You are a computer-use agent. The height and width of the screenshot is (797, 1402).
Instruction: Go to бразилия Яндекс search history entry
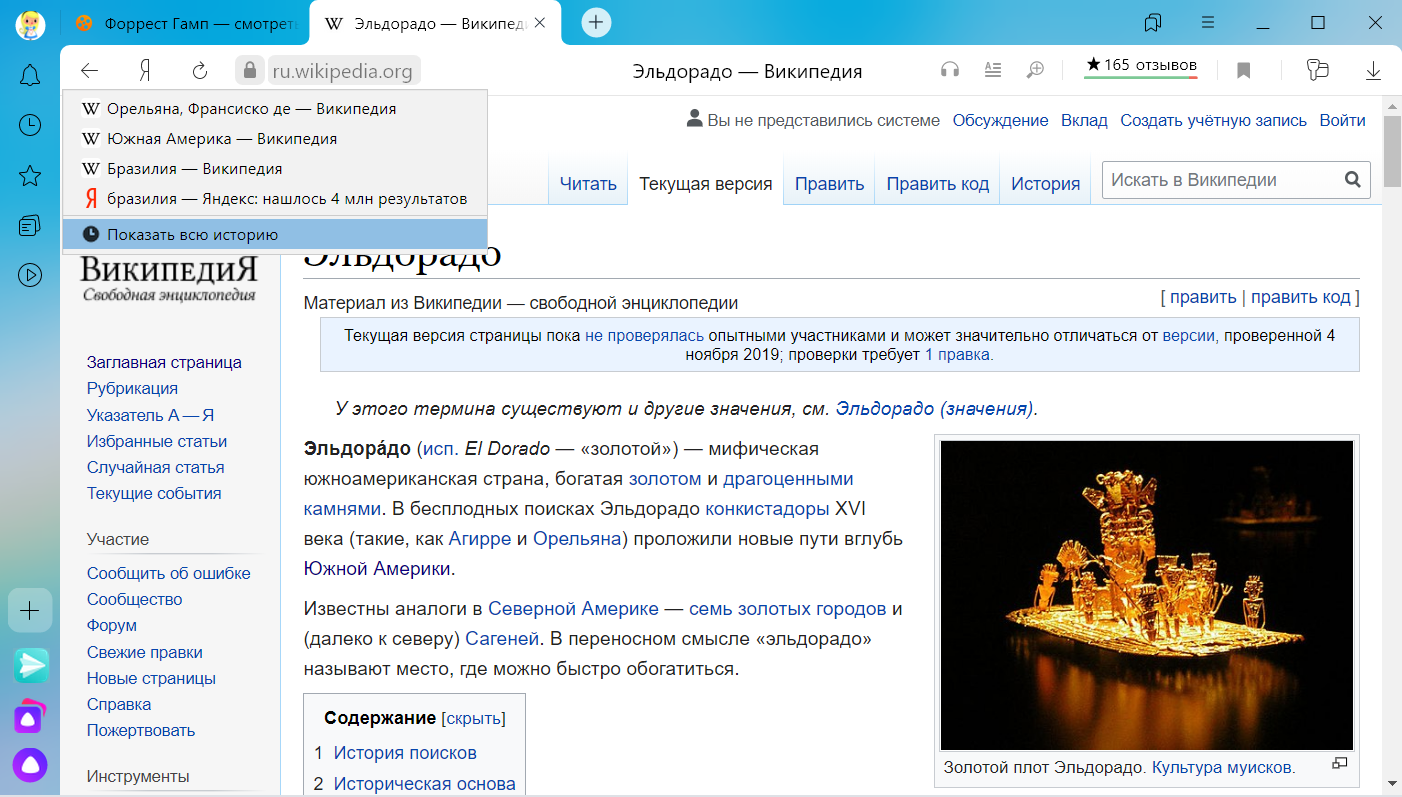[x=275, y=199]
